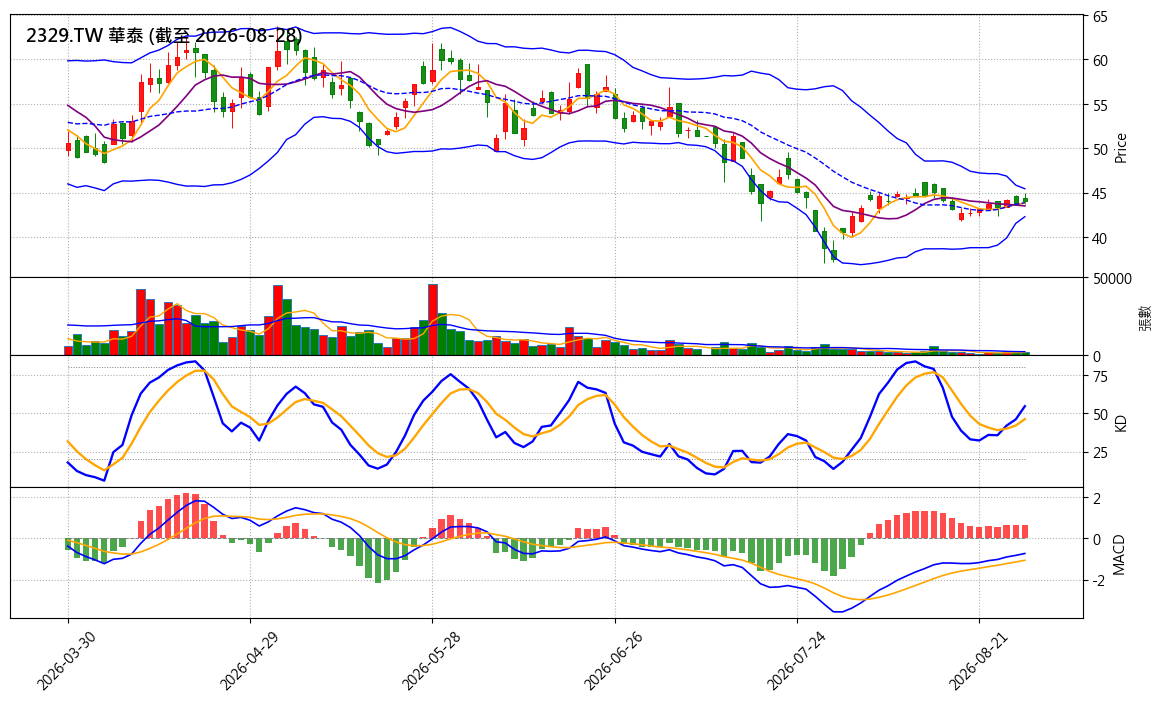Image resolution: width=1163 pixels, height=703 pixels.
Task: Click the chart title 2329.TW 華泰
Action: (x=85, y=35)
